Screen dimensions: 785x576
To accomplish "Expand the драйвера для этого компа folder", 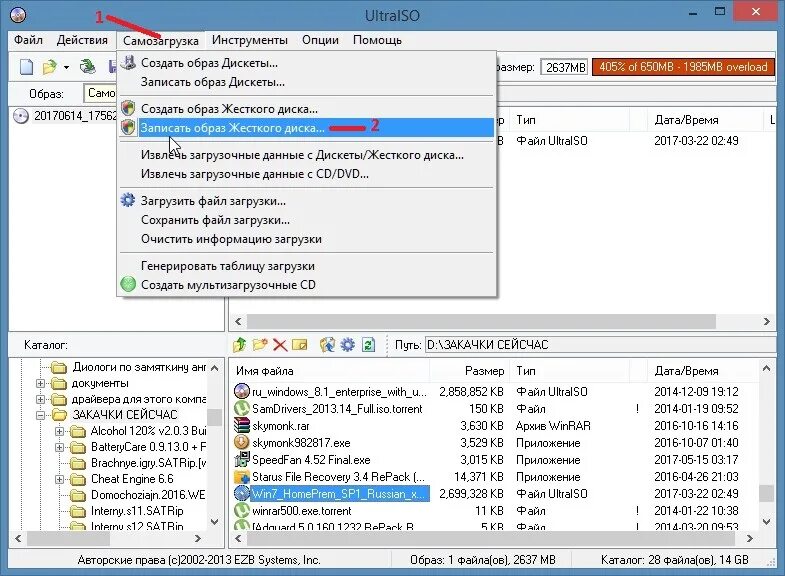I will tap(41, 399).
